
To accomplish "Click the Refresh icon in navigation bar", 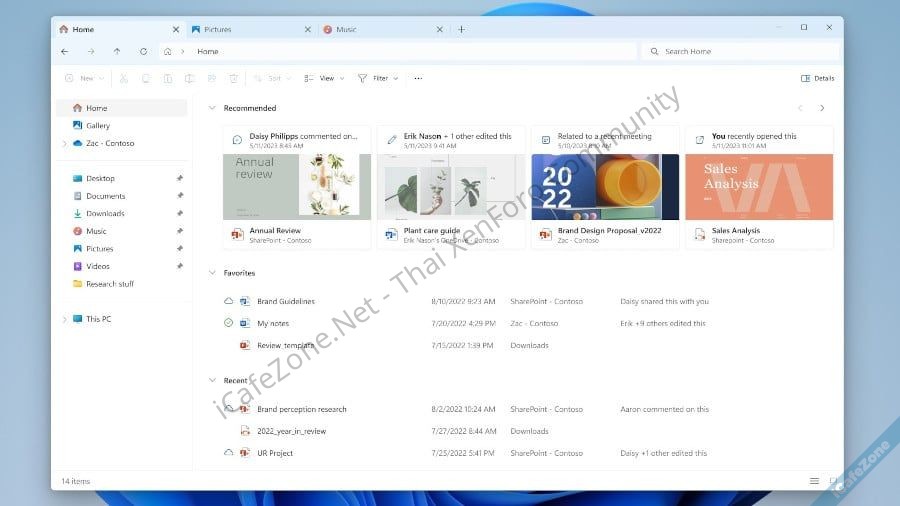I will (x=143, y=51).
